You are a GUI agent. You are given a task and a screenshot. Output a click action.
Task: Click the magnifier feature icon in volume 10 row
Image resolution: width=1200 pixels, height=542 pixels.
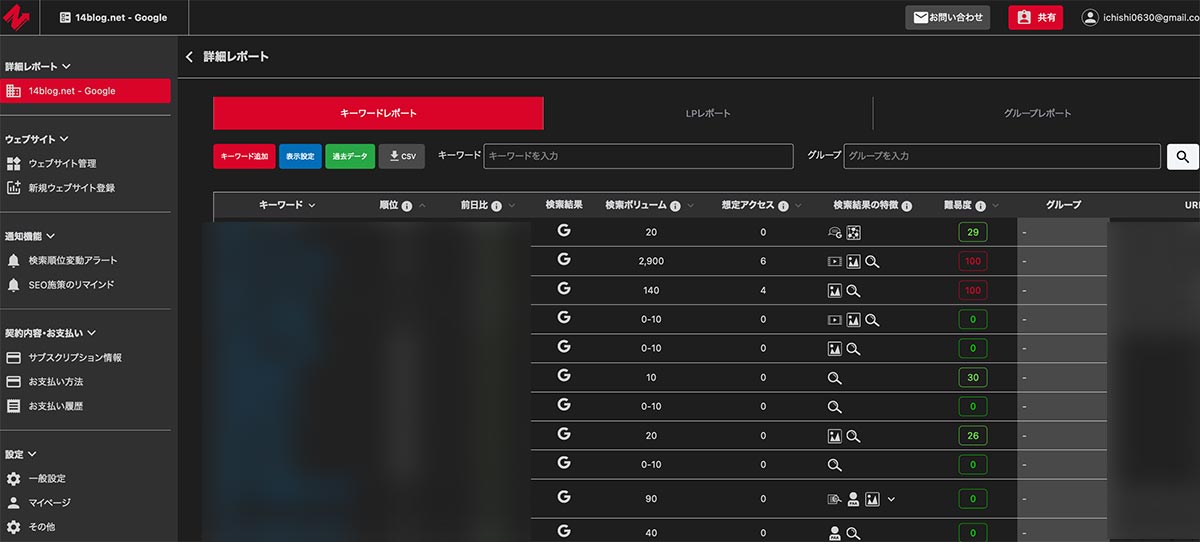pos(834,379)
